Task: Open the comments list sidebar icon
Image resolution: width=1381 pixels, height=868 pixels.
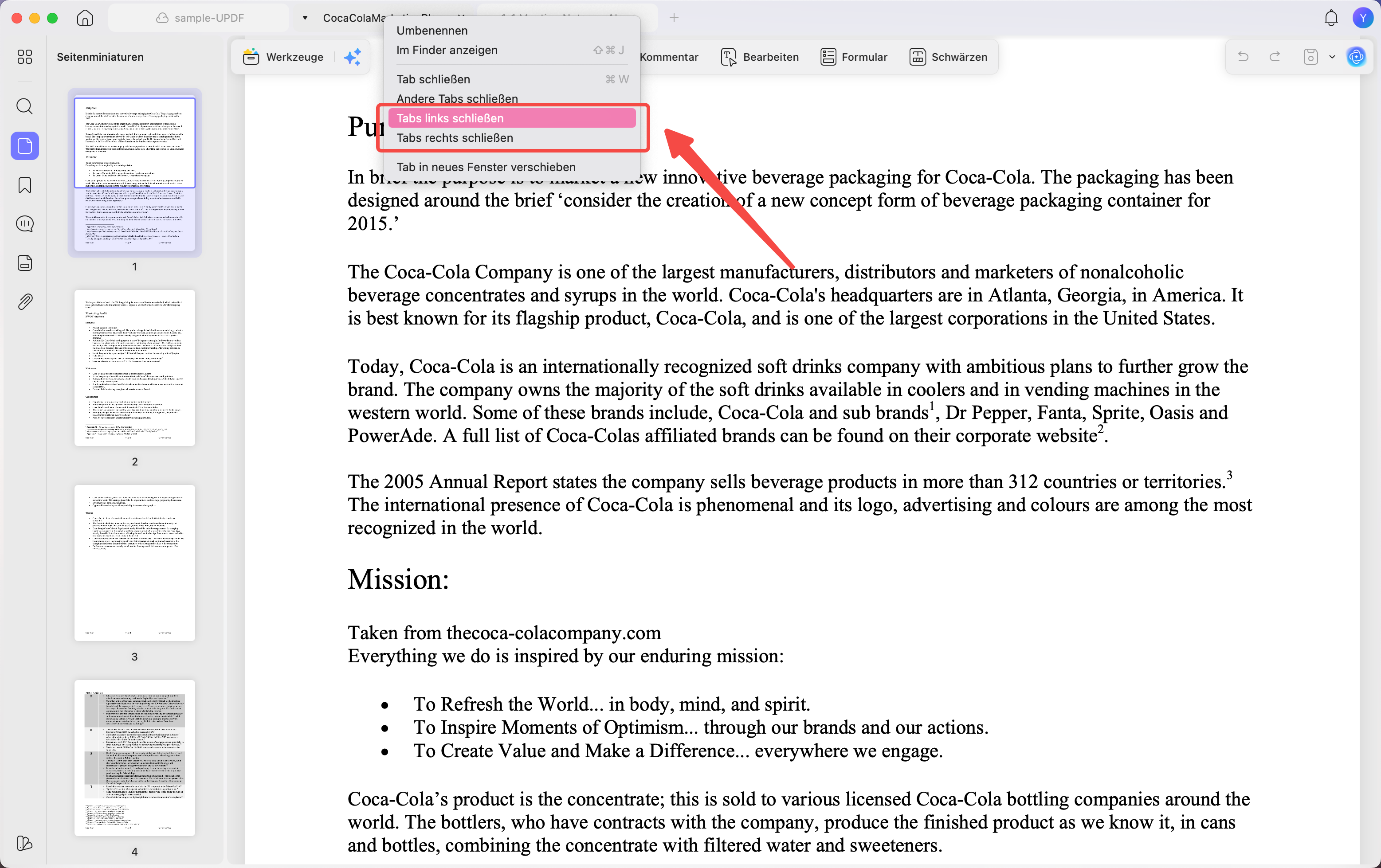Action: click(25, 223)
